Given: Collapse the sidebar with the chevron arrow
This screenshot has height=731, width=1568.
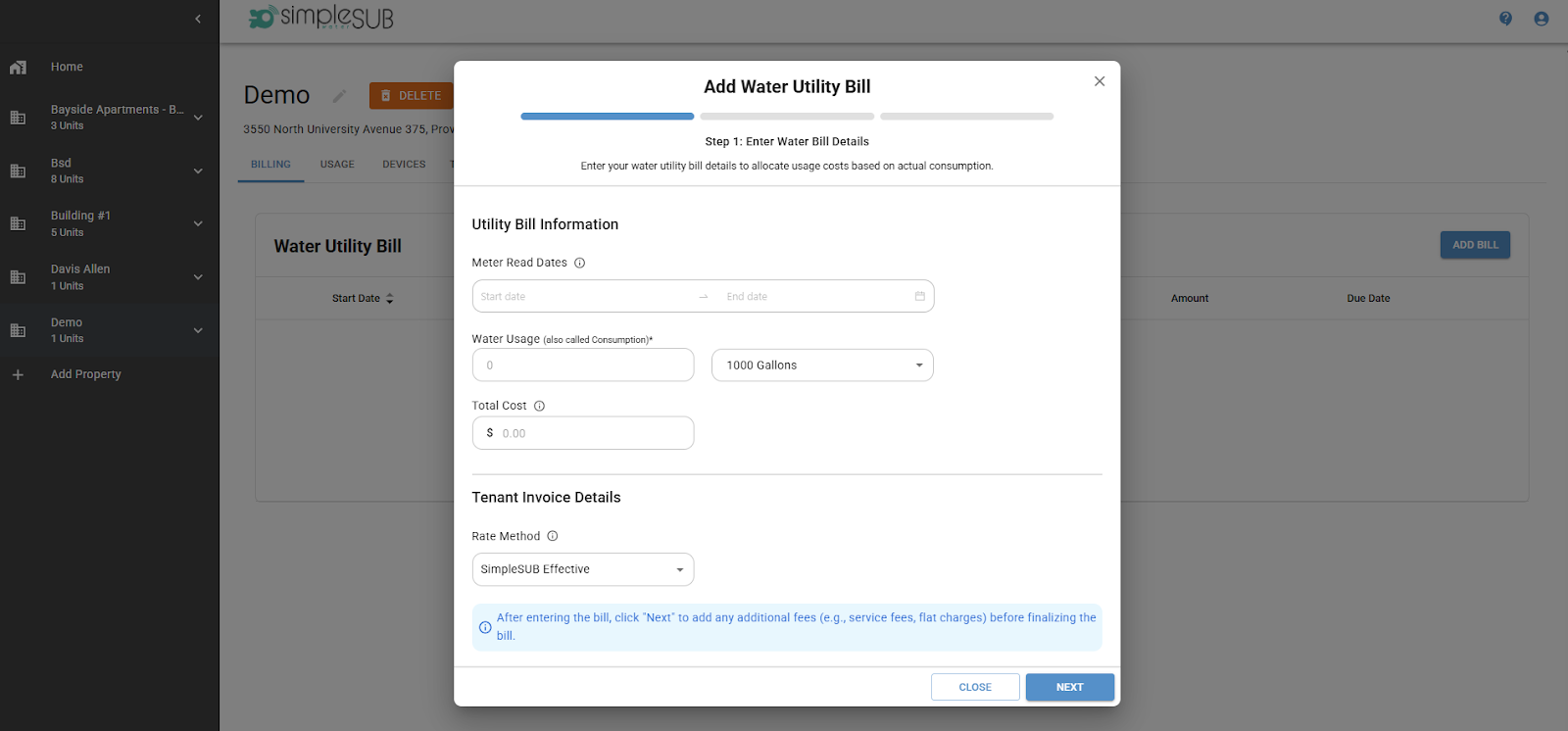Looking at the screenshot, I should [x=198, y=19].
